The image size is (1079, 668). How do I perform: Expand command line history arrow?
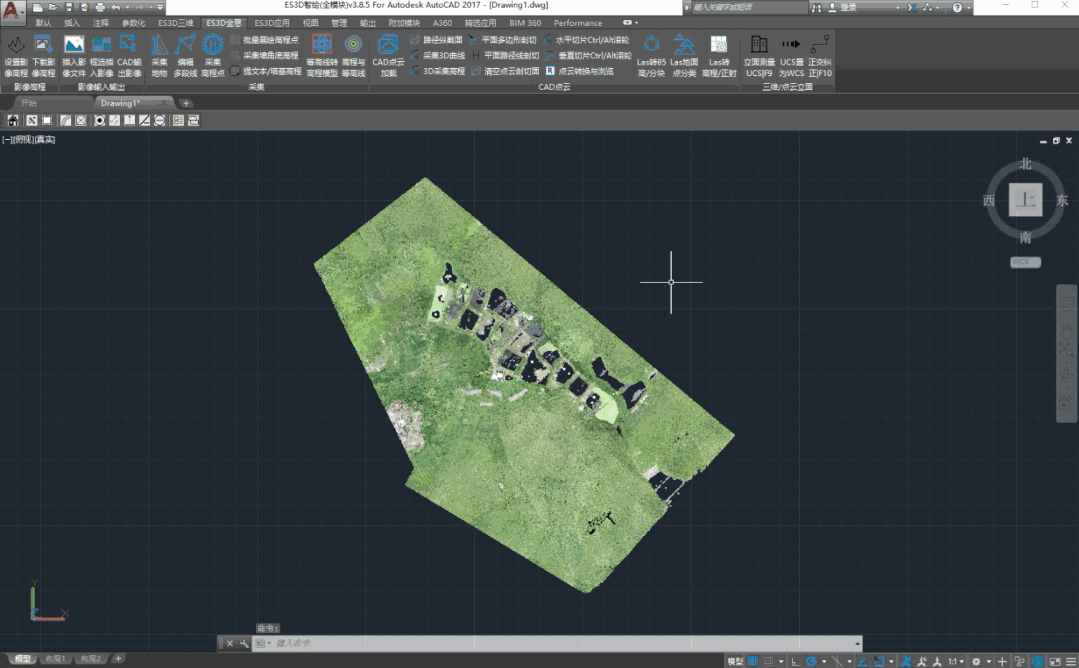[857, 643]
